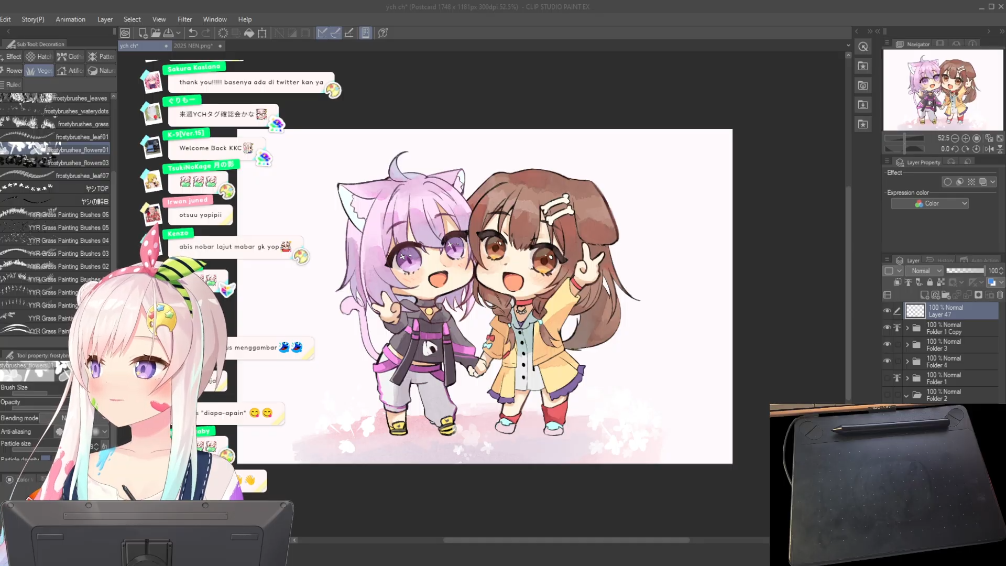Viewport: 1006px width, 566px height.
Task: Toggle Snap to Grid icon
Action: pos(349,33)
